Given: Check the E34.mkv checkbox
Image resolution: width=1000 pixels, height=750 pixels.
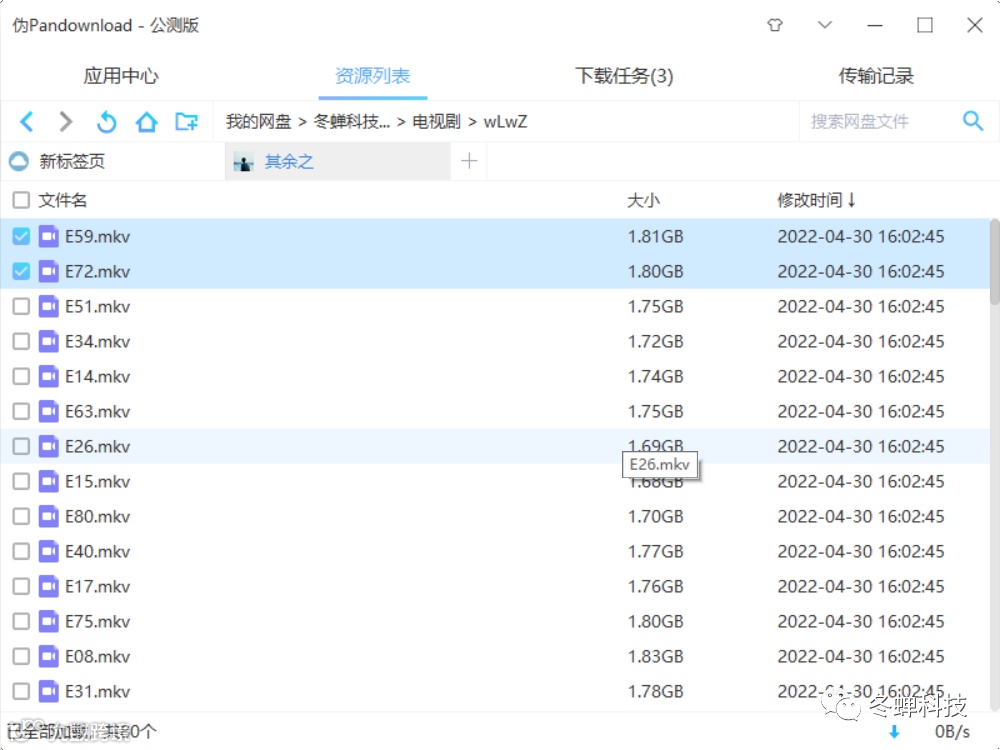Looking at the screenshot, I should tap(21, 342).
